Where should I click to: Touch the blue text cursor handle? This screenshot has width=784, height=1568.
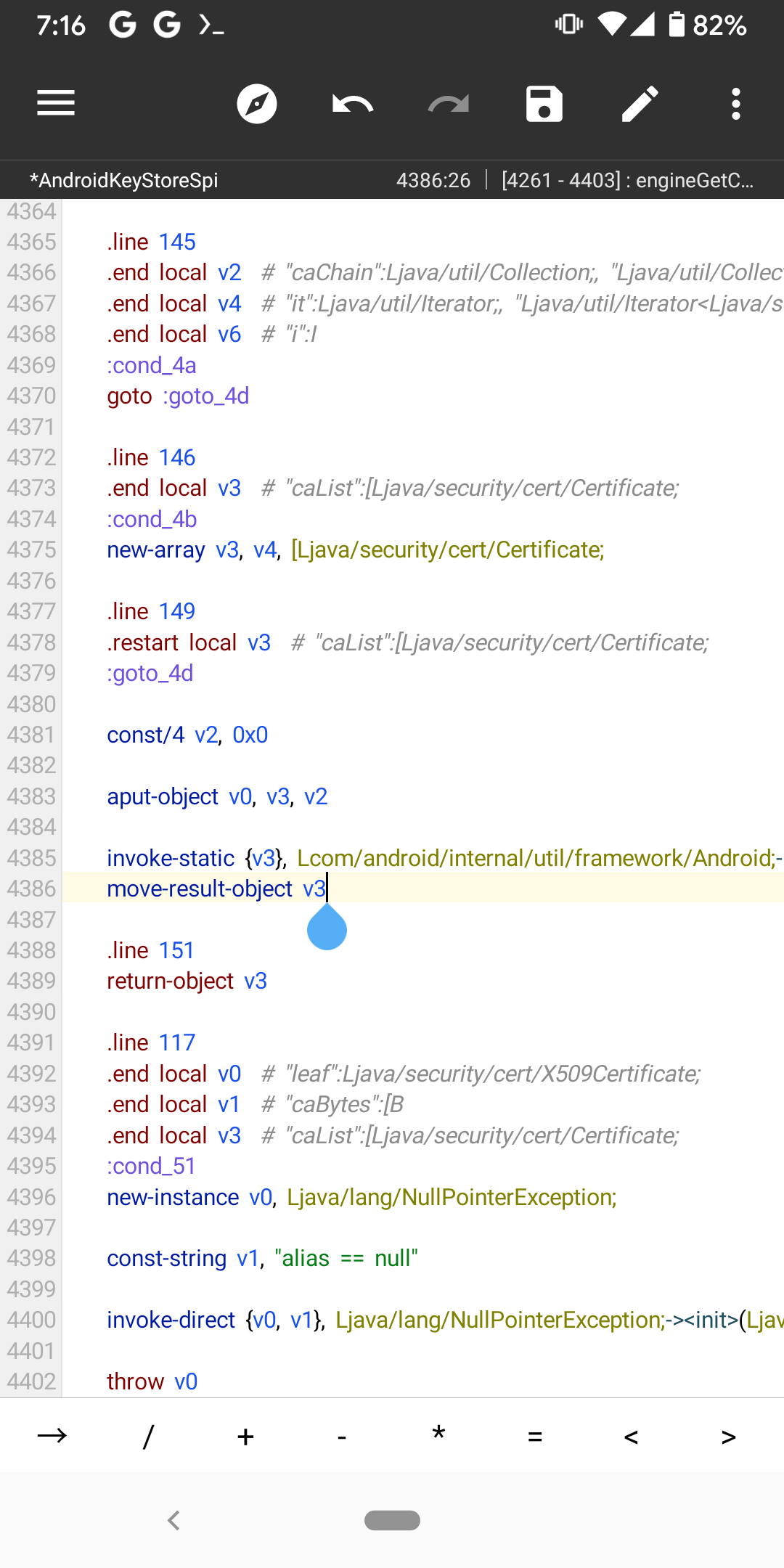327,928
